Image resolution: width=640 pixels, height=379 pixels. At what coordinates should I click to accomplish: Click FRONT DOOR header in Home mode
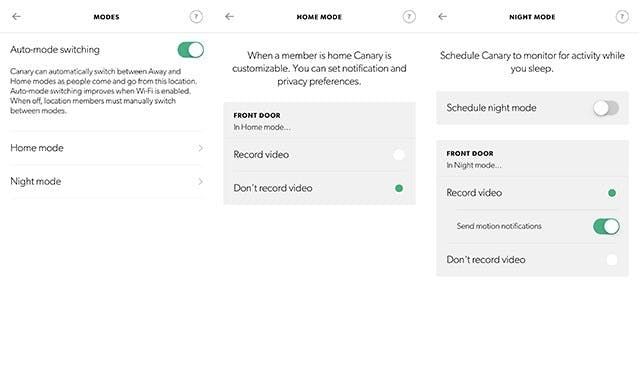(x=257, y=115)
